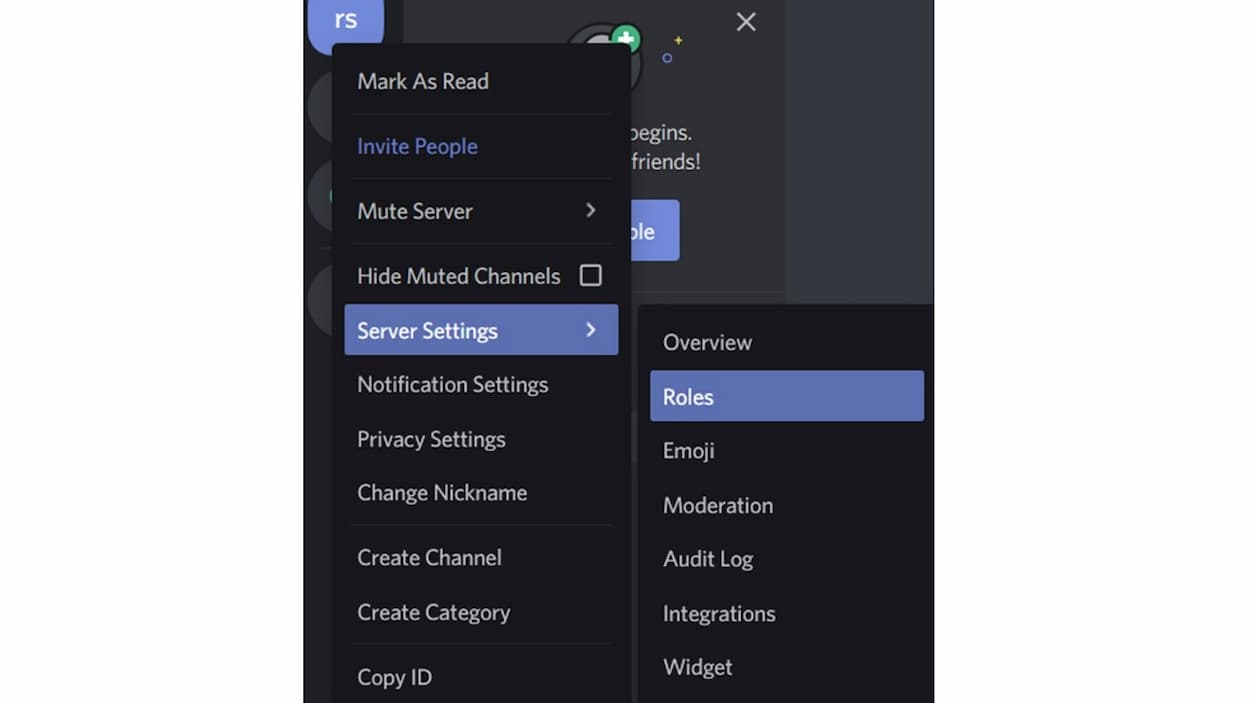The height and width of the screenshot is (703, 1250).
Task: Expand the Mute Server submenu arrow
Action: coord(590,210)
